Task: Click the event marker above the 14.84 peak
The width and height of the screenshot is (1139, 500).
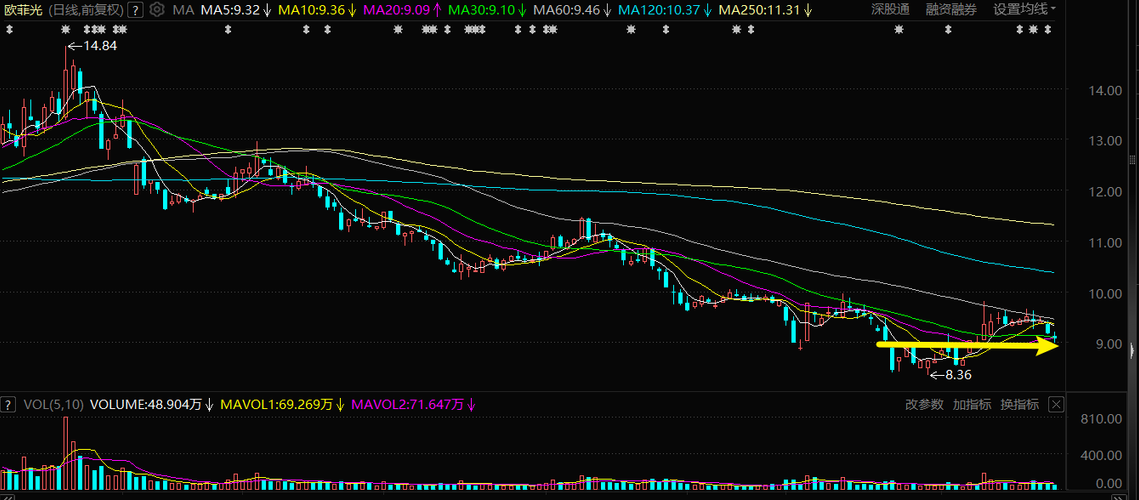Action: pos(65,30)
